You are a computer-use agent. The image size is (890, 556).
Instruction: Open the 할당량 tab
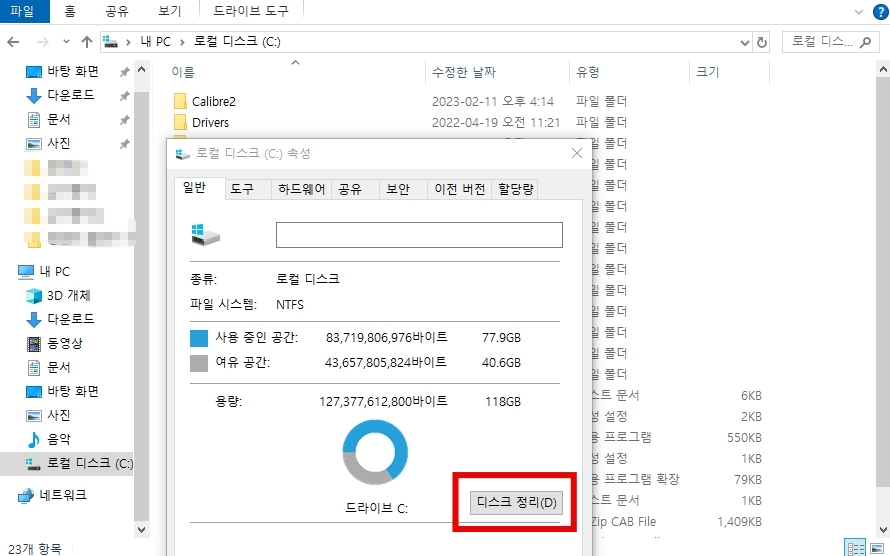pyautogui.click(x=515, y=189)
